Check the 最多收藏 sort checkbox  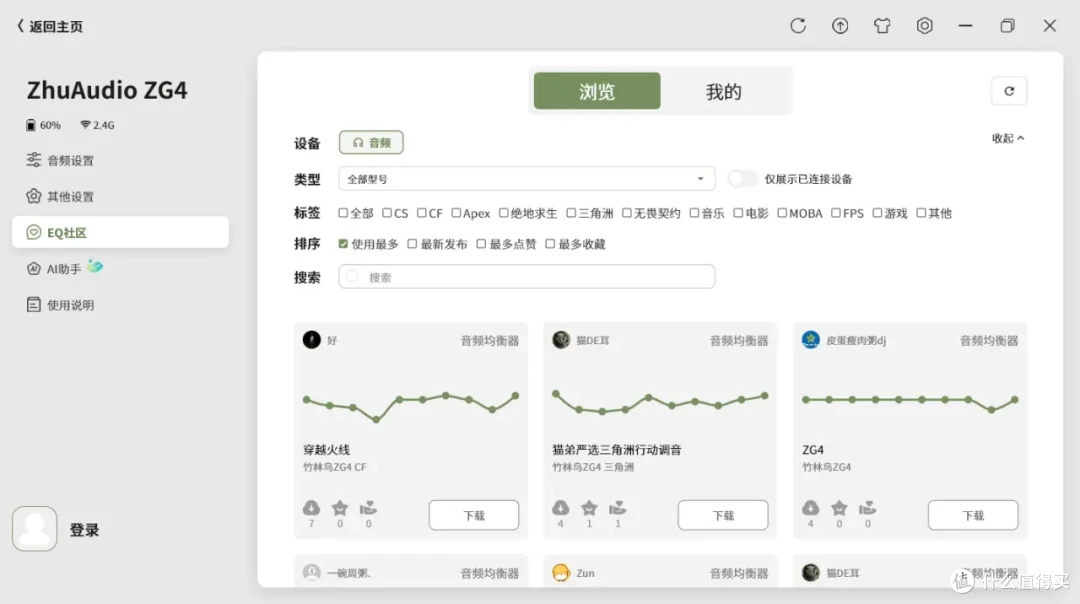[x=550, y=244]
